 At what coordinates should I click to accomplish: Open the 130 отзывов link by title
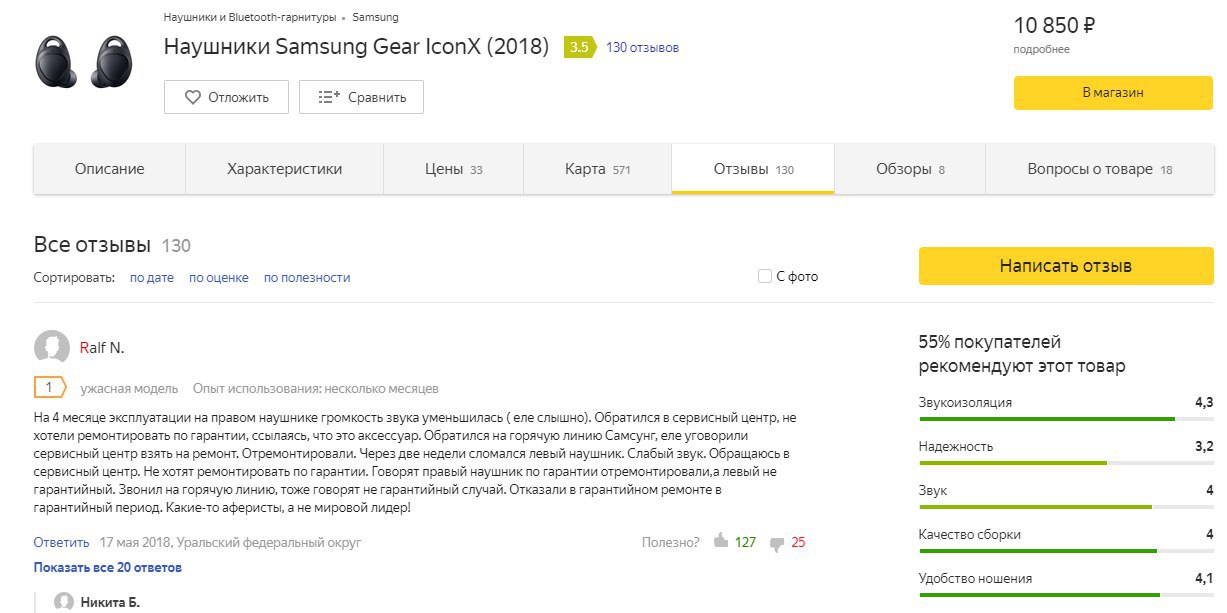point(642,47)
